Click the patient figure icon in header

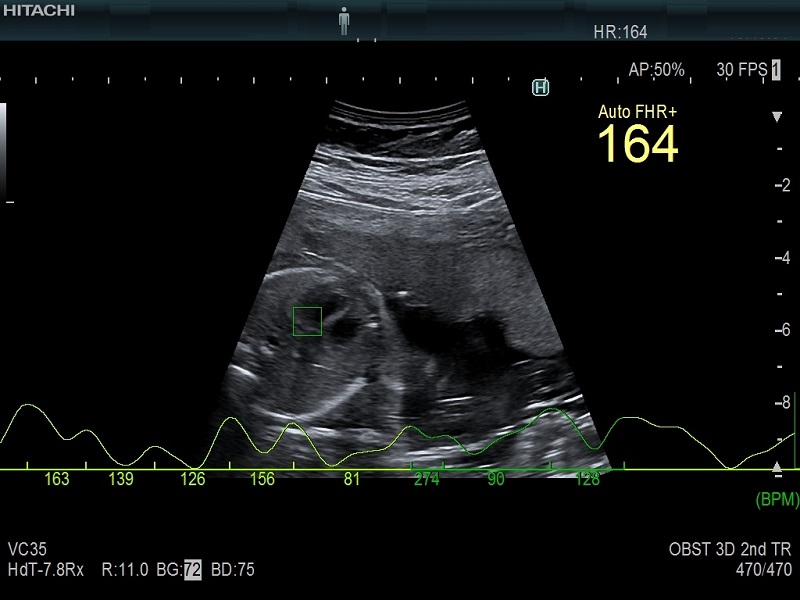[345, 19]
